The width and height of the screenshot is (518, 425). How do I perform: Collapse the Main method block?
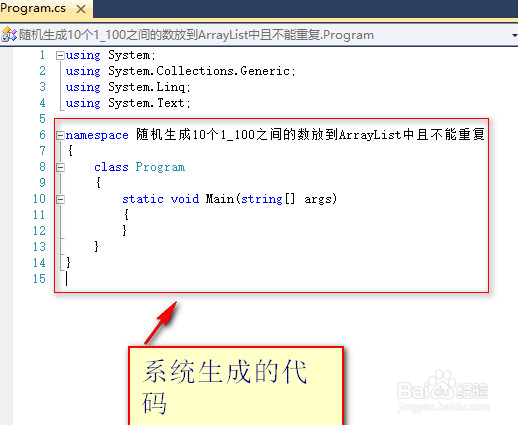pos(60,199)
